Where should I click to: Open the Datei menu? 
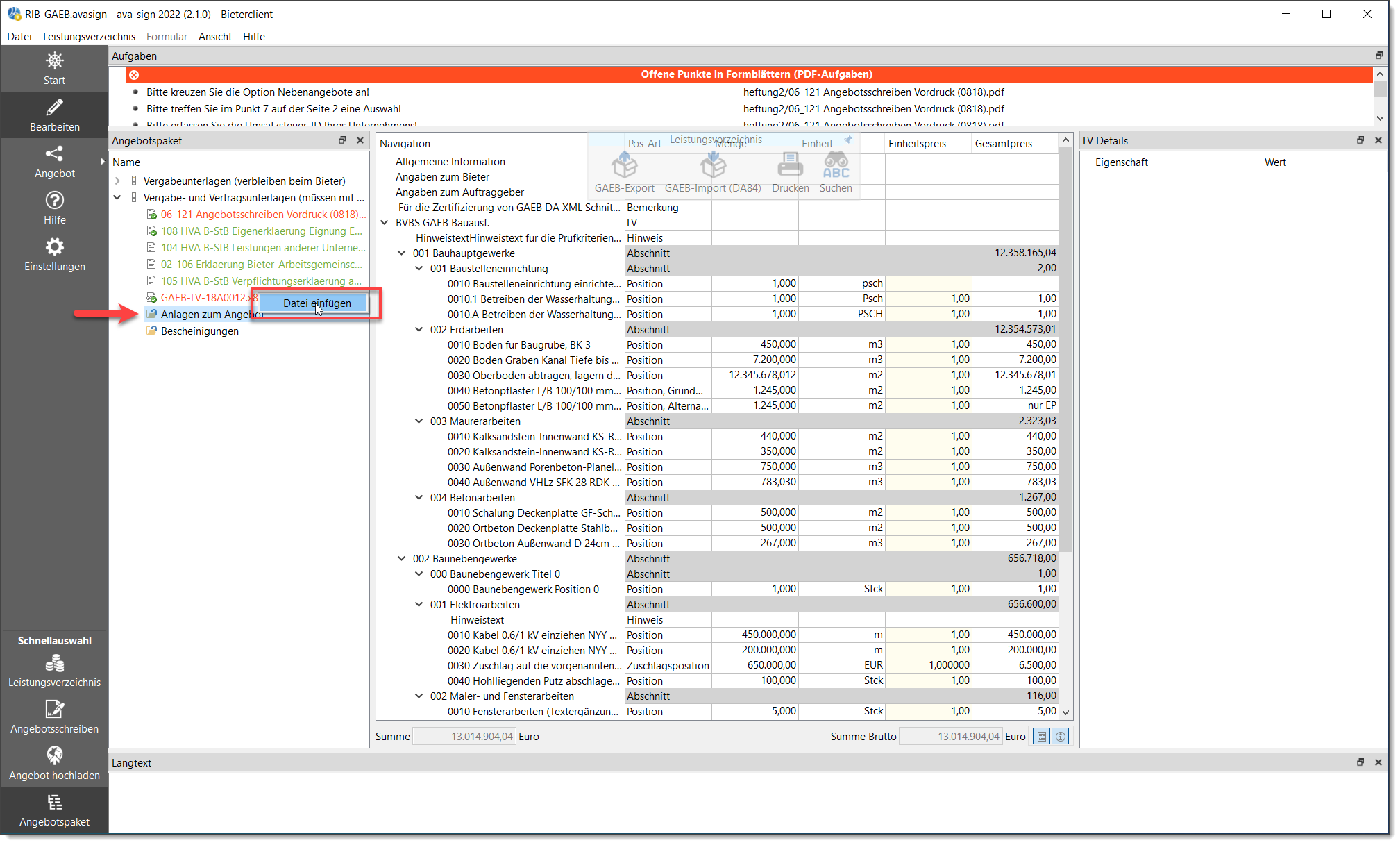click(19, 37)
